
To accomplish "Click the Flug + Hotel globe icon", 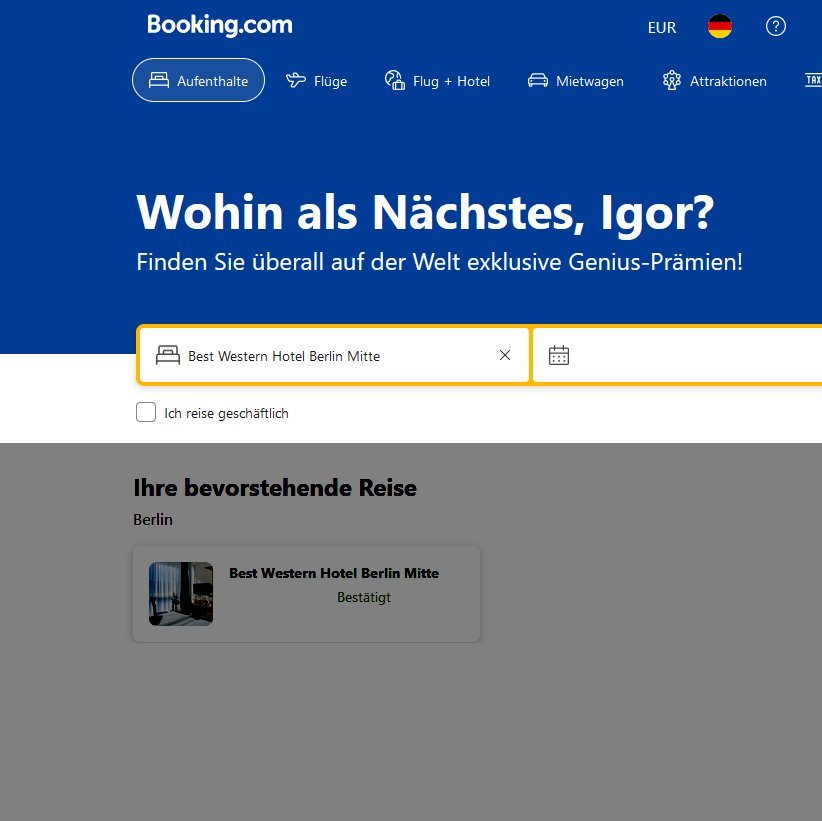I will (395, 80).
